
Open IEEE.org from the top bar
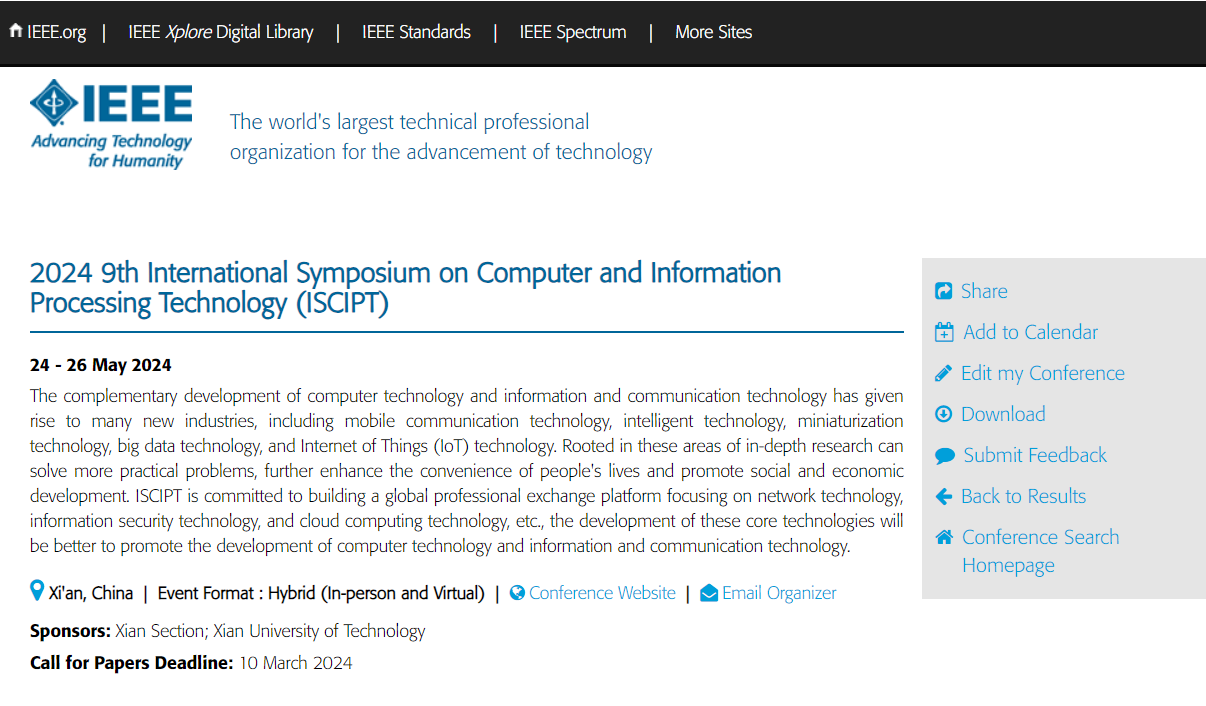point(57,32)
